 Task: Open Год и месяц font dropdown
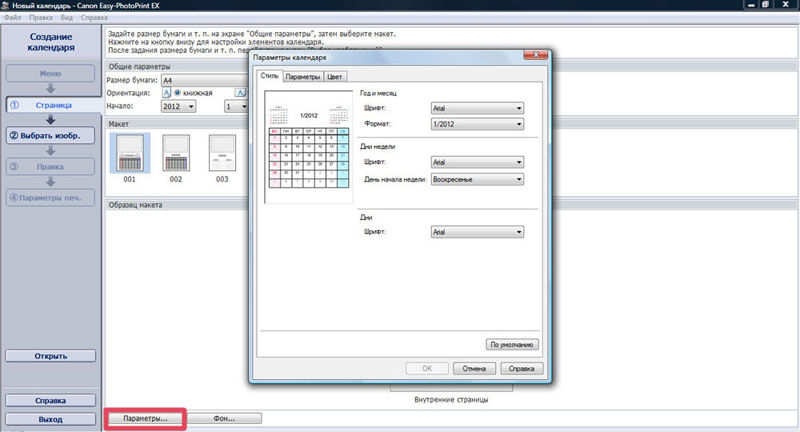pyautogui.click(x=477, y=108)
